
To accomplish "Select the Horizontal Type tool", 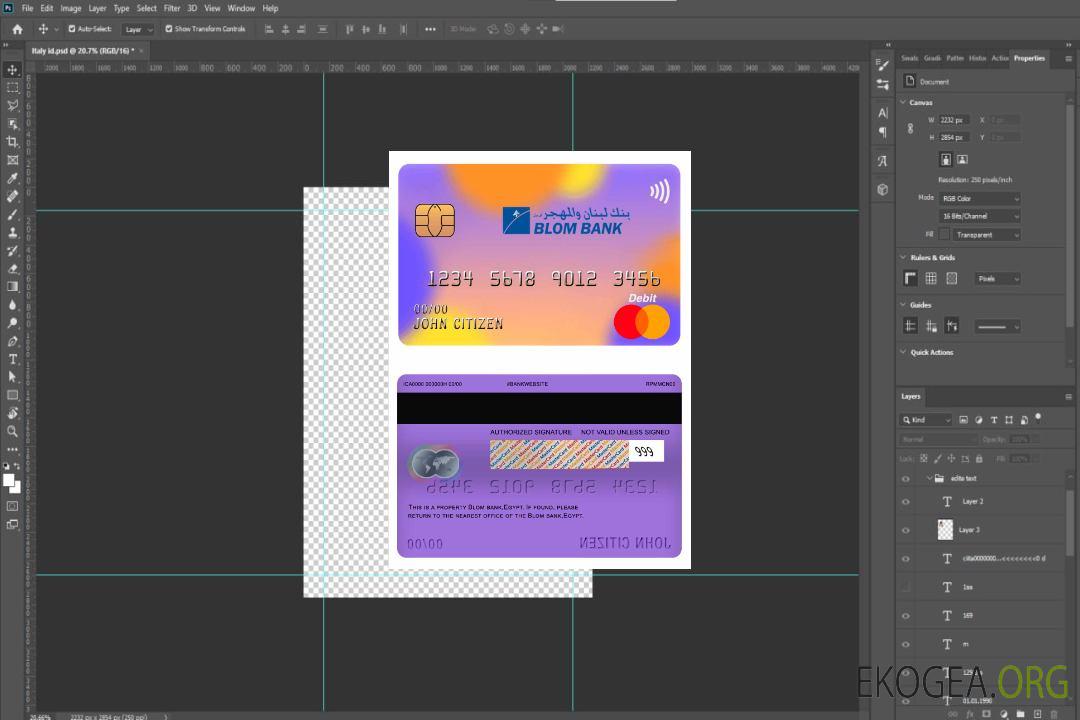I will [12, 359].
